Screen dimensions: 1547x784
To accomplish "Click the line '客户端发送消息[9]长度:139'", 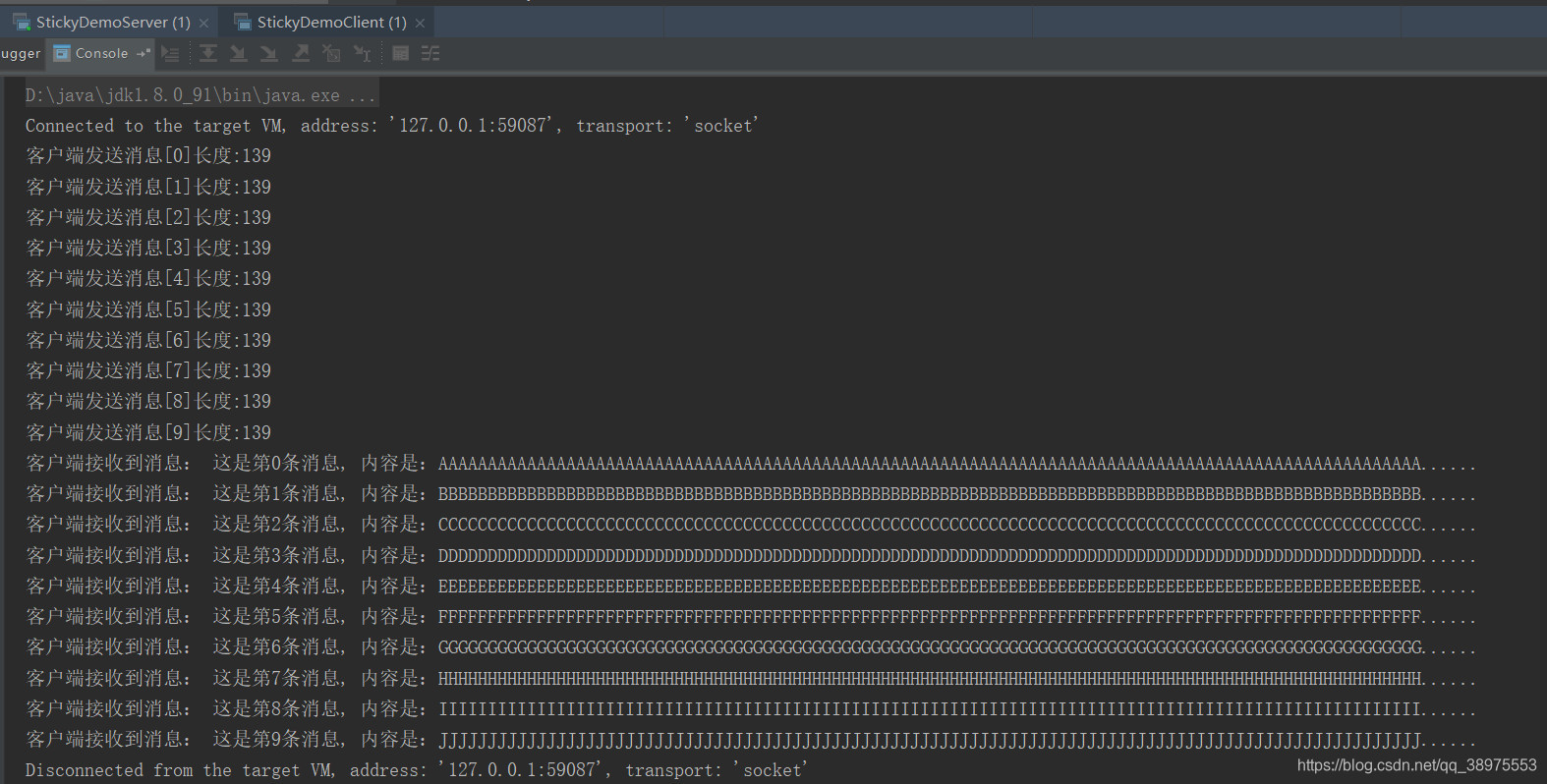I will pyautogui.click(x=148, y=432).
